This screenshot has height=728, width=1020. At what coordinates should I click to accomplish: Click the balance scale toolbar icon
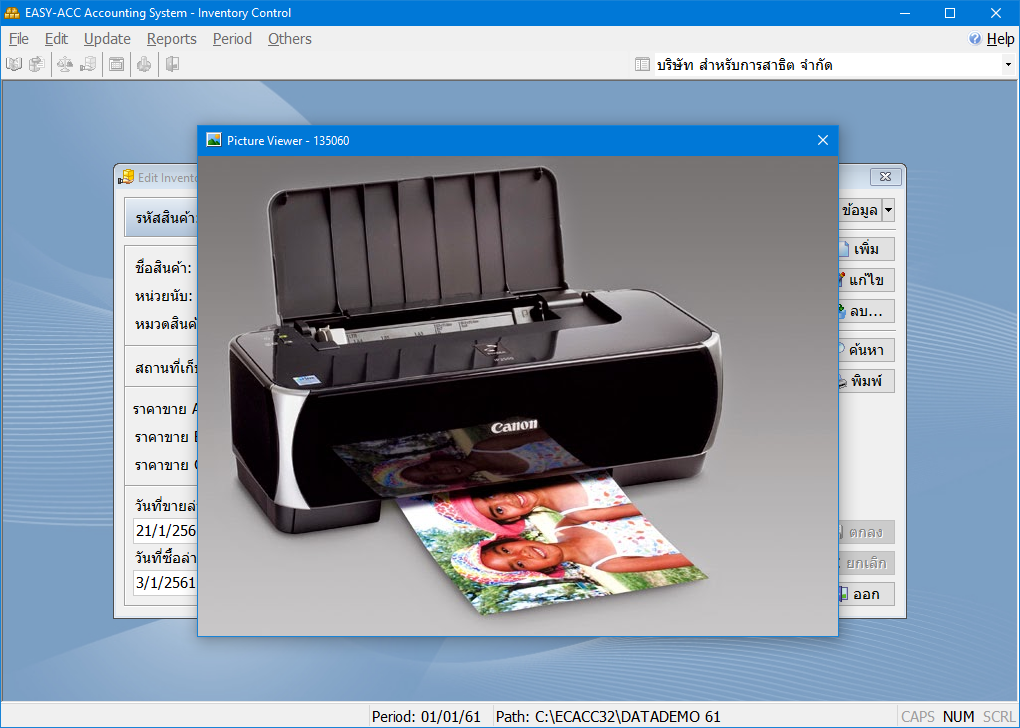pos(65,65)
